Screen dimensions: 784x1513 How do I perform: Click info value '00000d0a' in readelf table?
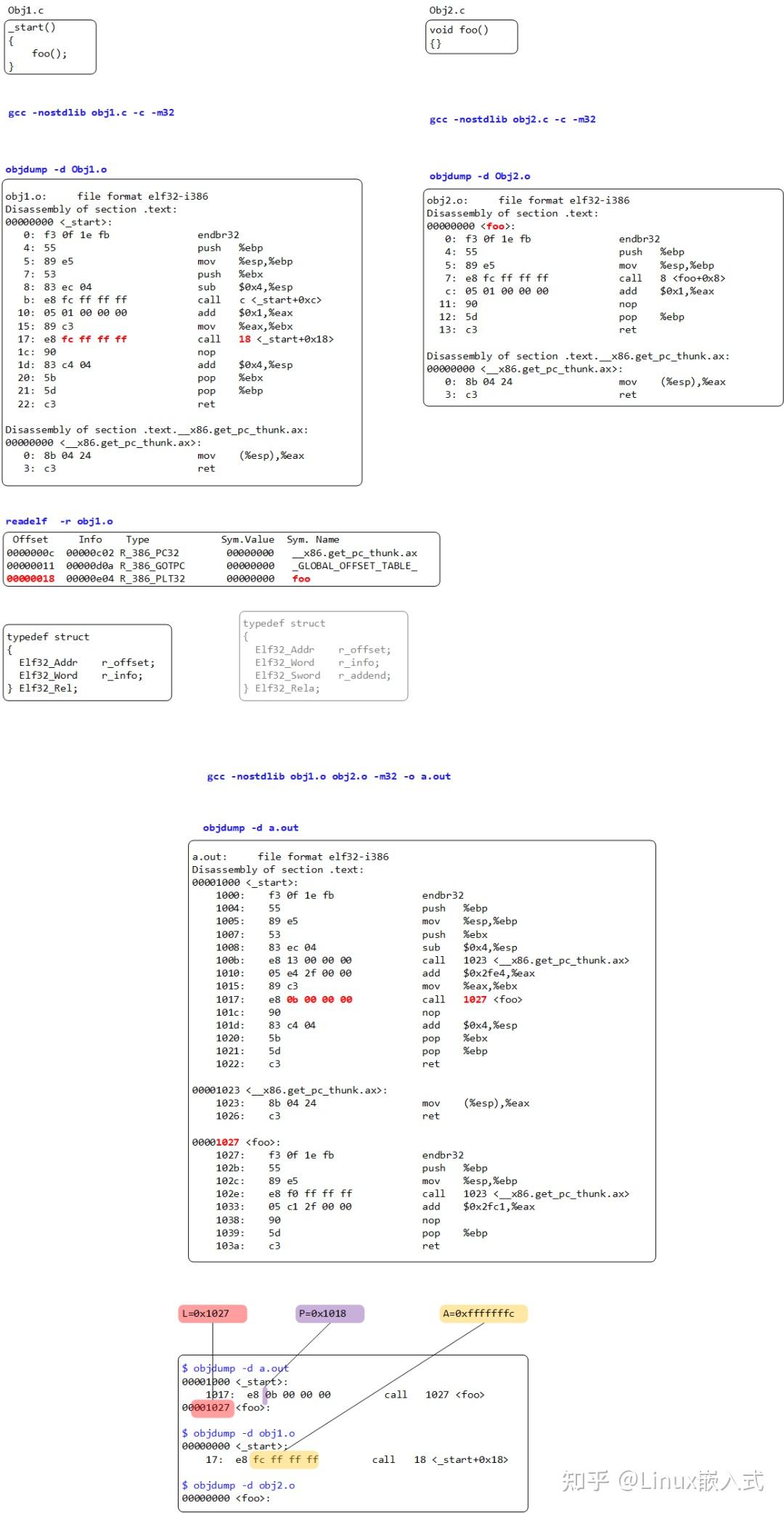point(90,566)
